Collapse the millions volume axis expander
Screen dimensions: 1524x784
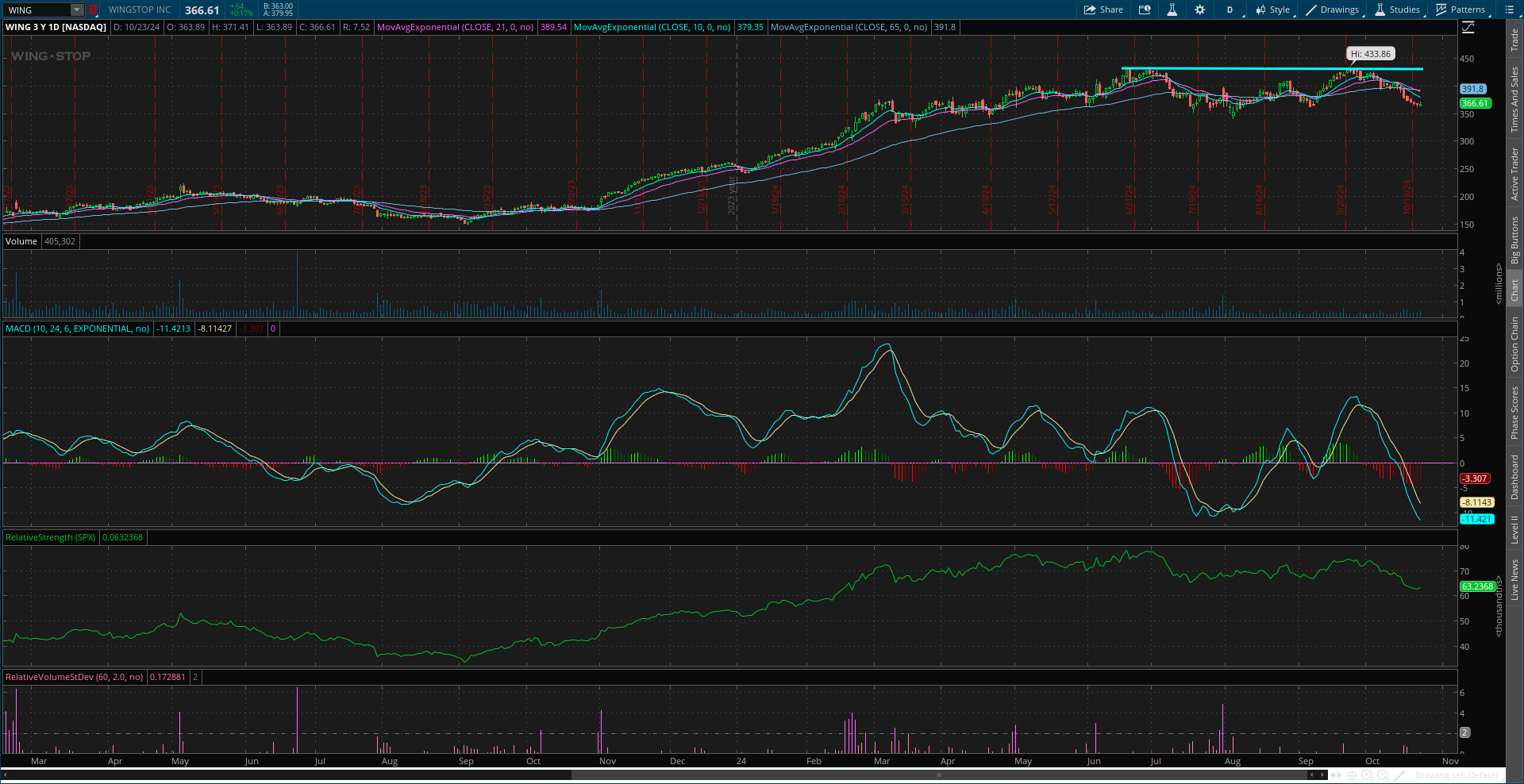coord(1499,283)
